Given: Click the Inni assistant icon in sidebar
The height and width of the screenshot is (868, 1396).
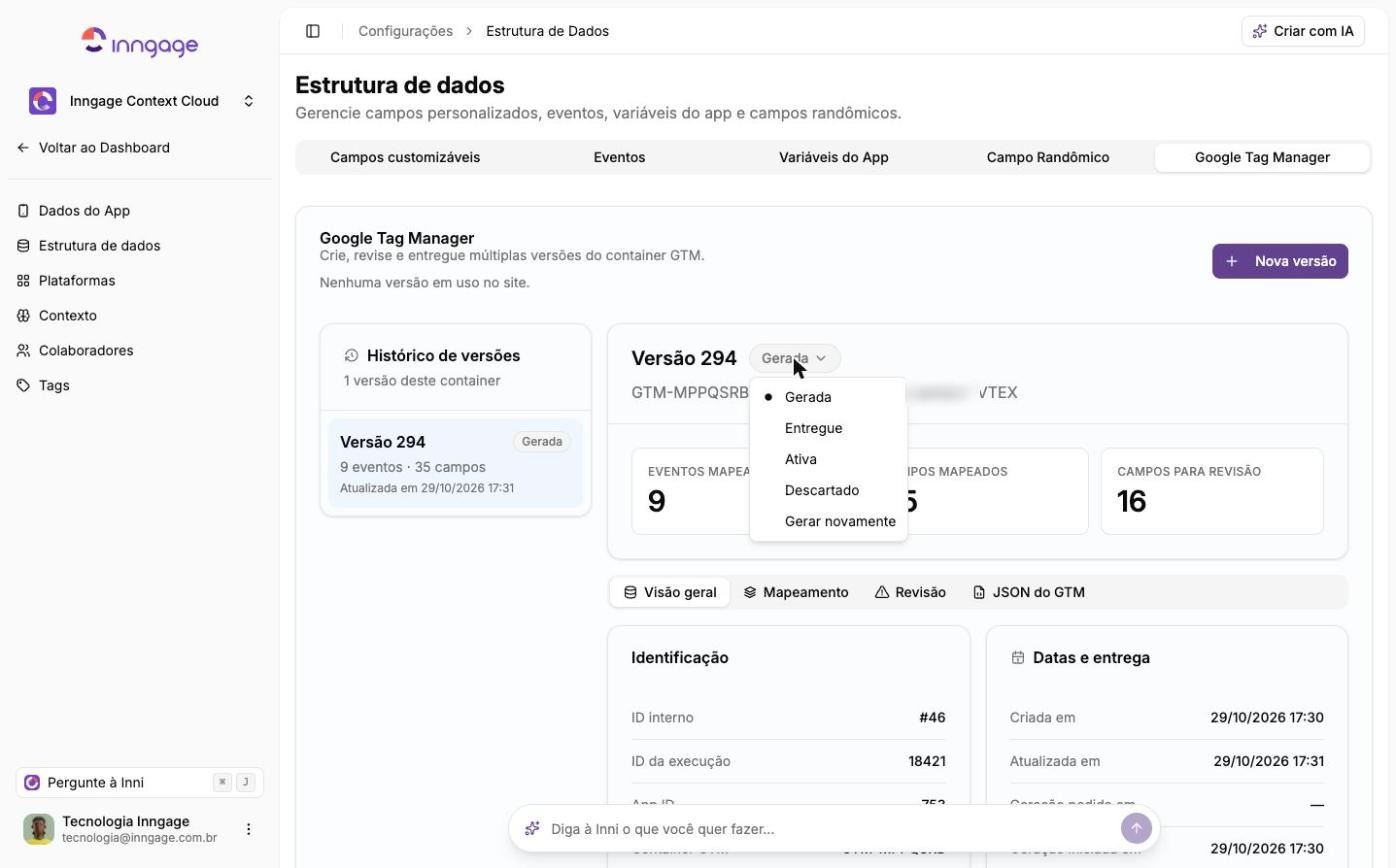Looking at the screenshot, I should coord(32,783).
